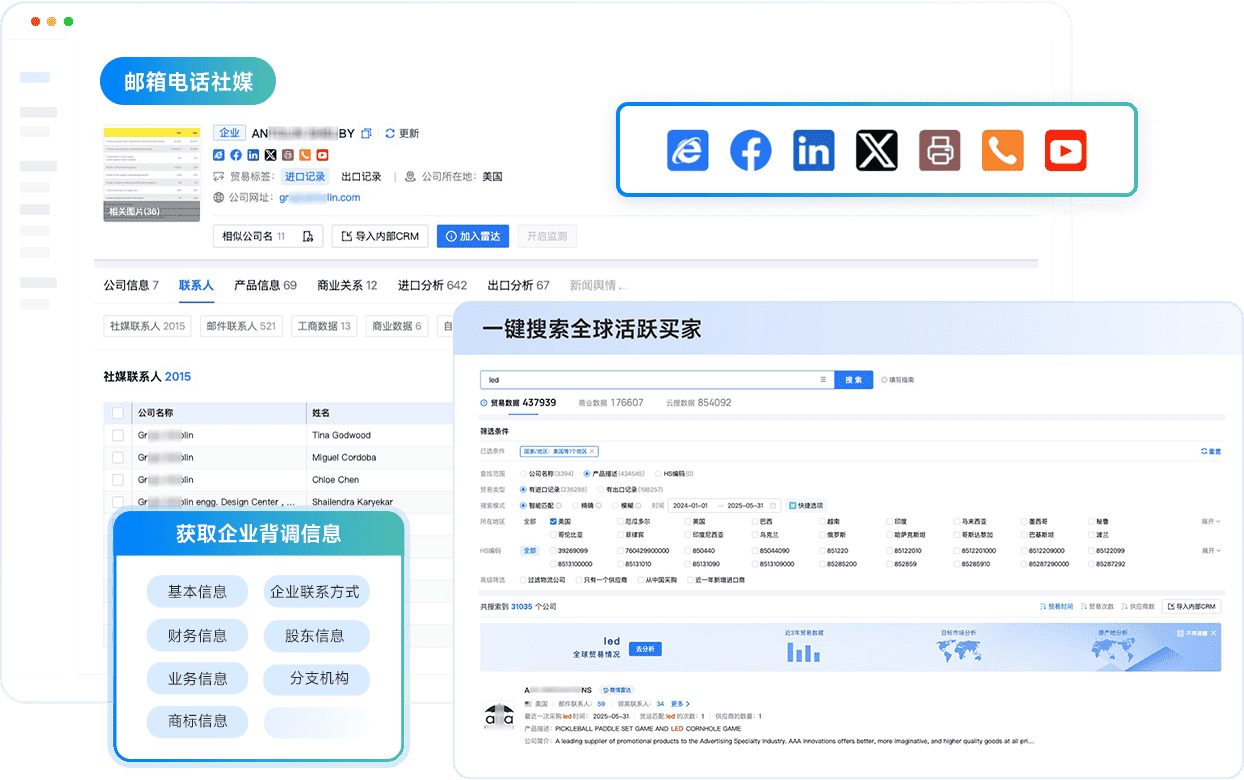
Task: Click the phone contact icon
Action: click(x=1002, y=151)
